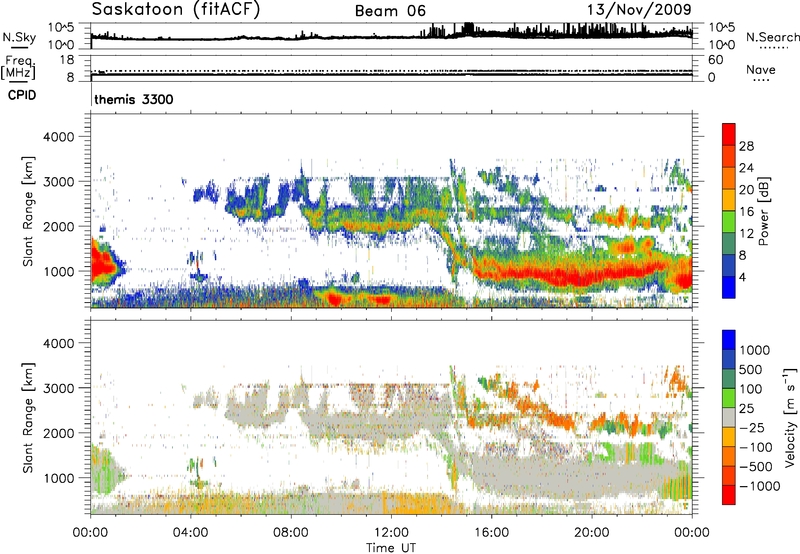The width and height of the screenshot is (800, 554).
Task: Click the 'Beam 06' label
Action: [390, 11]
